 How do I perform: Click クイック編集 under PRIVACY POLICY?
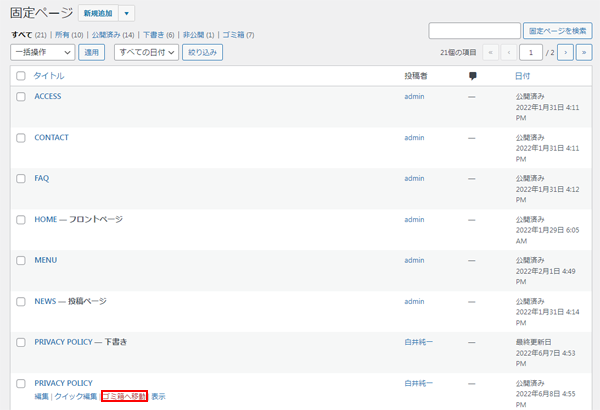point(75,397)
